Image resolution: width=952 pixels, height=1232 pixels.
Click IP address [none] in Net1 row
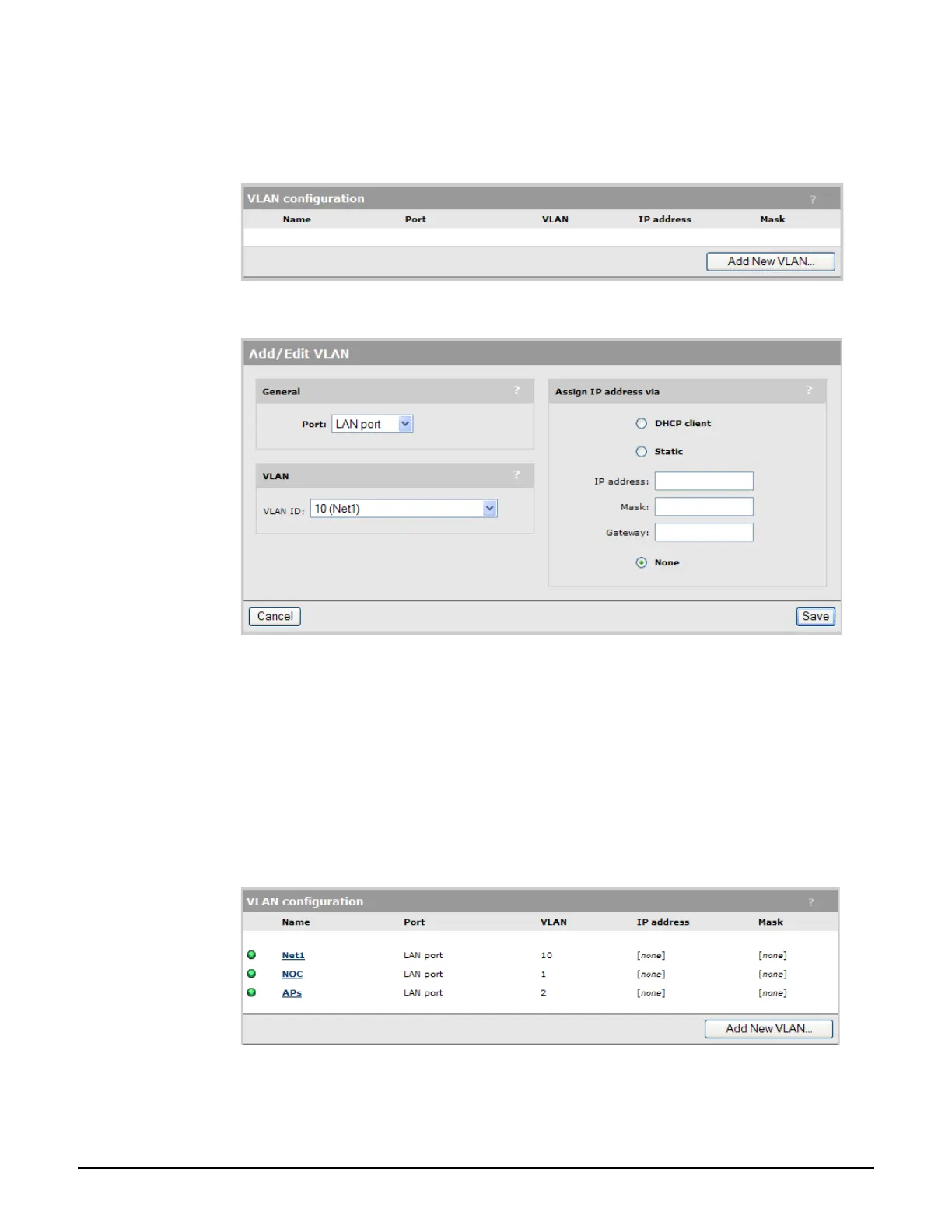click(651, 955)
